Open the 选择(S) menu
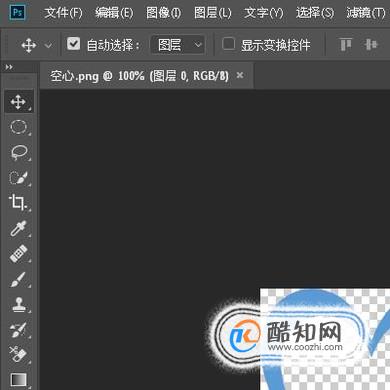 click(x=315, y=13)
